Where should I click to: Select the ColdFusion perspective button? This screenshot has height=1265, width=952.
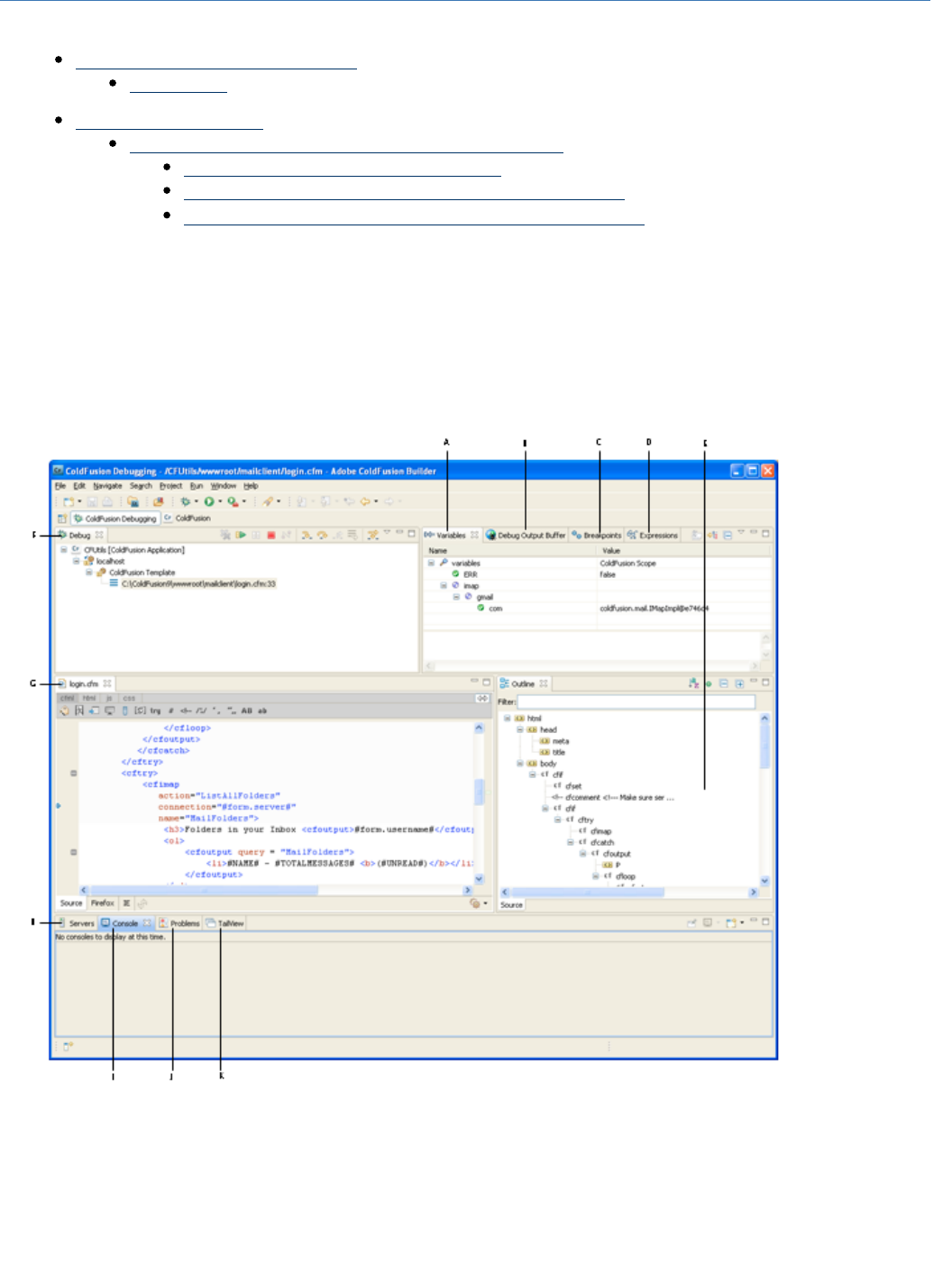pos(188,518)
